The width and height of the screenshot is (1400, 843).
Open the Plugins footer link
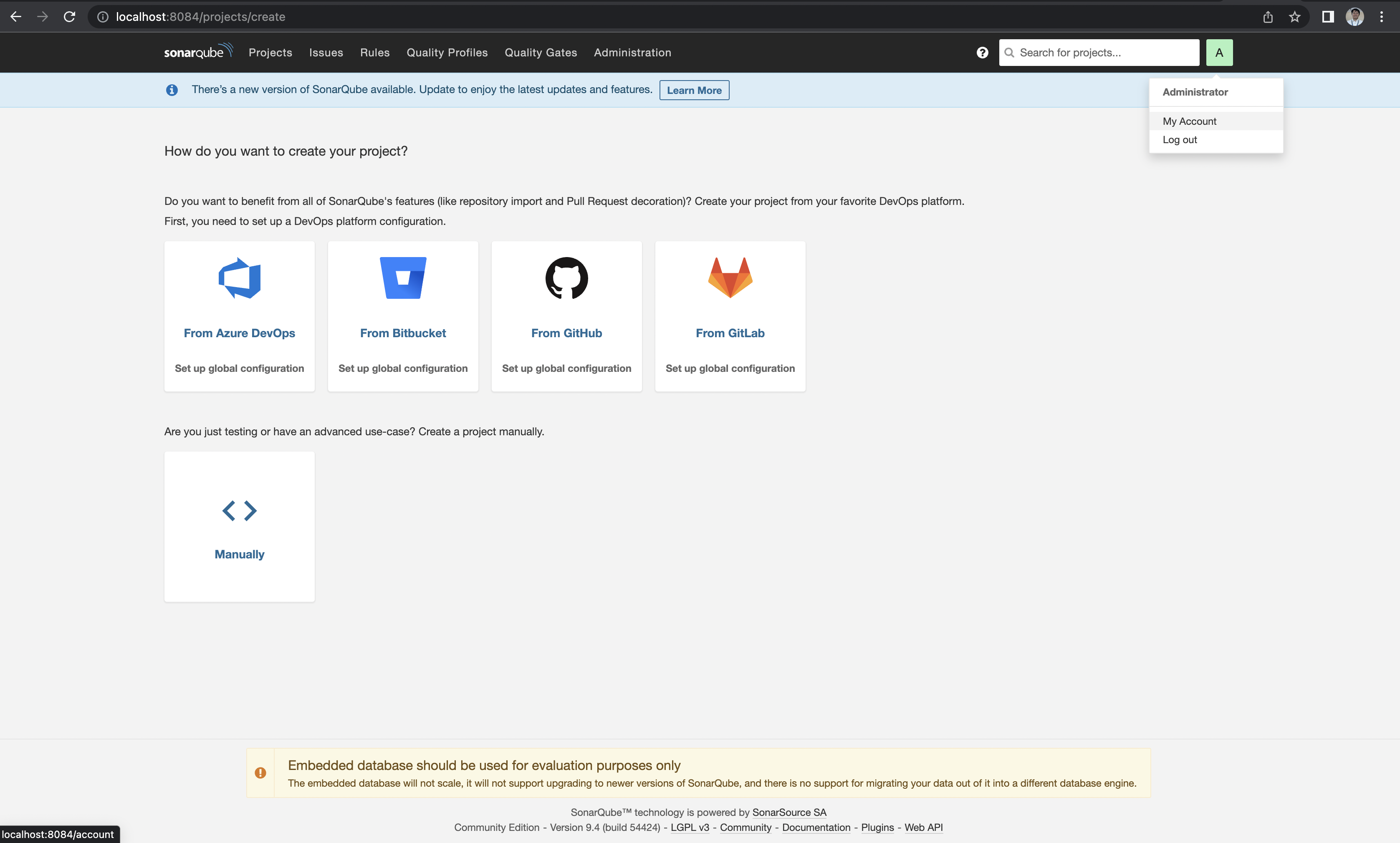(x=877, y=827)
